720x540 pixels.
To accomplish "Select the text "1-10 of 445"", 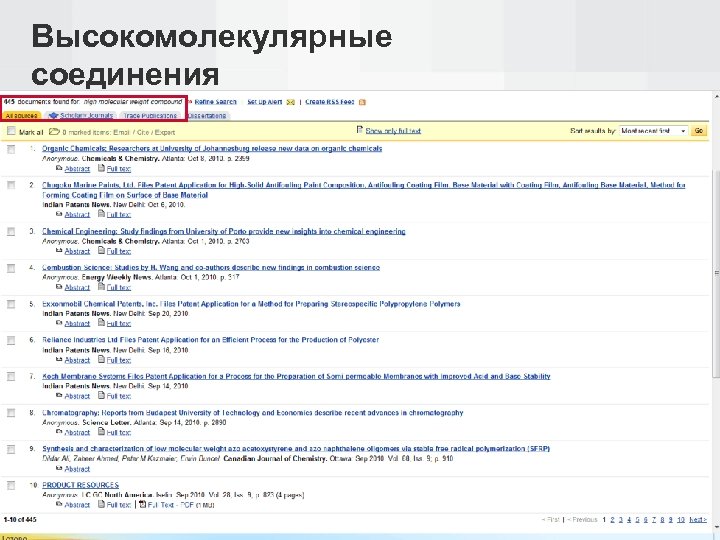I will click(x=20, y=520).
